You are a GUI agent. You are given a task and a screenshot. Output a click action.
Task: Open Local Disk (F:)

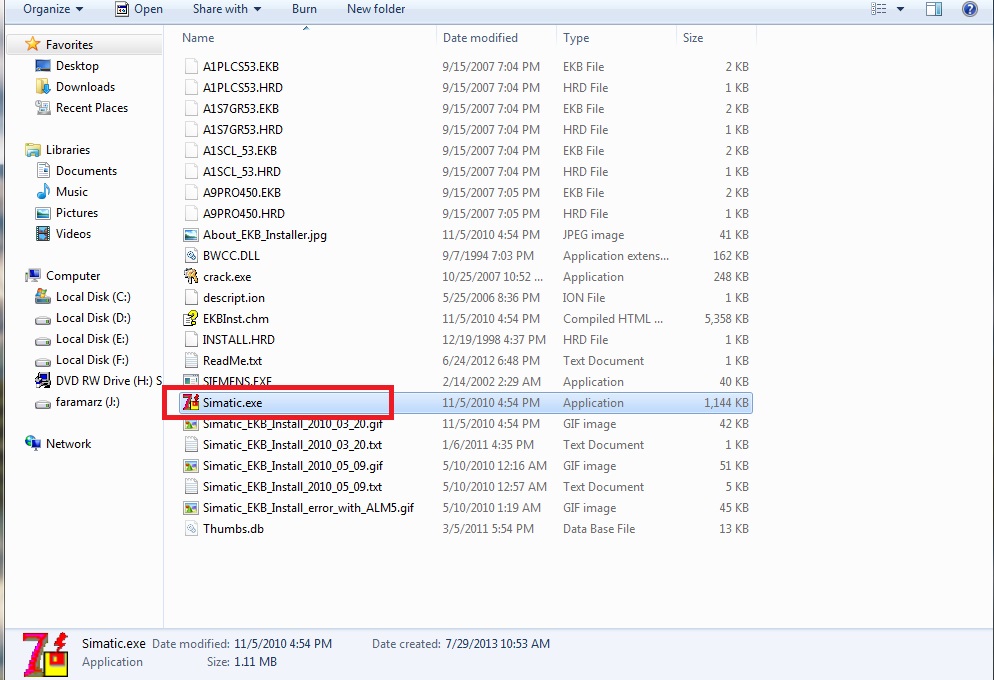coord(92,359)
